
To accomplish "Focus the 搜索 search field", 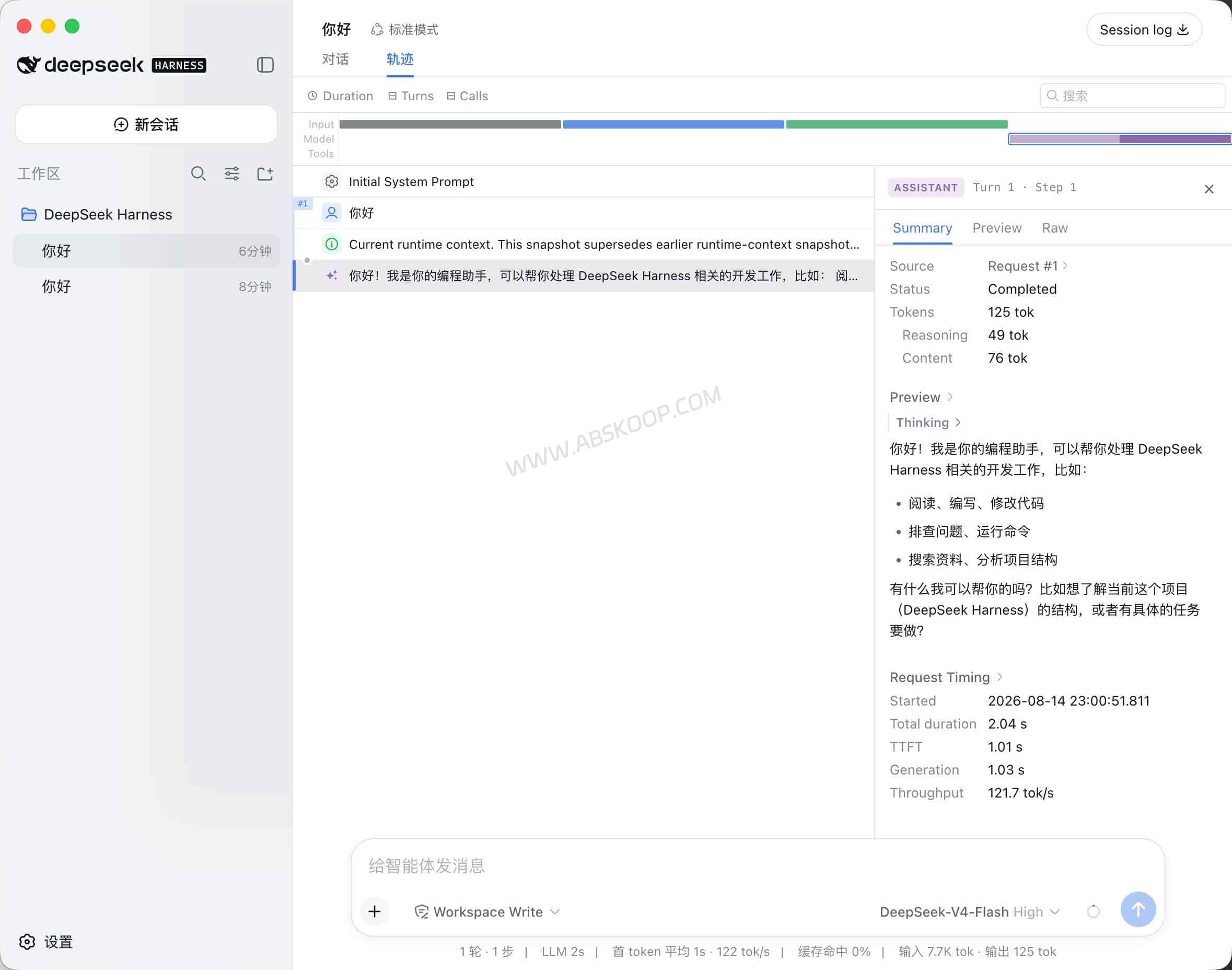I will 1132,96.
